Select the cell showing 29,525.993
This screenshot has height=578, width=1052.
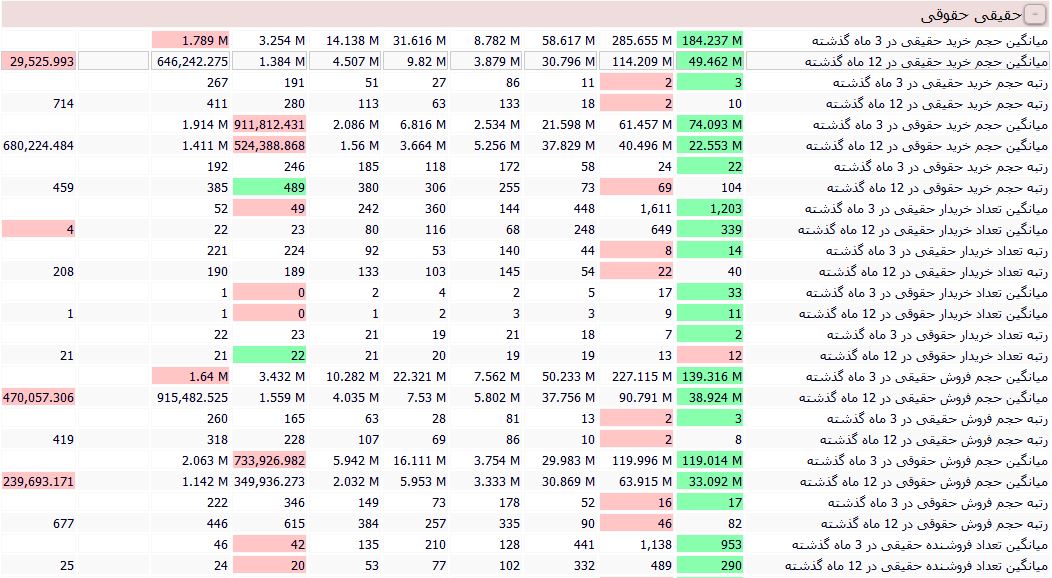point(40,62)
